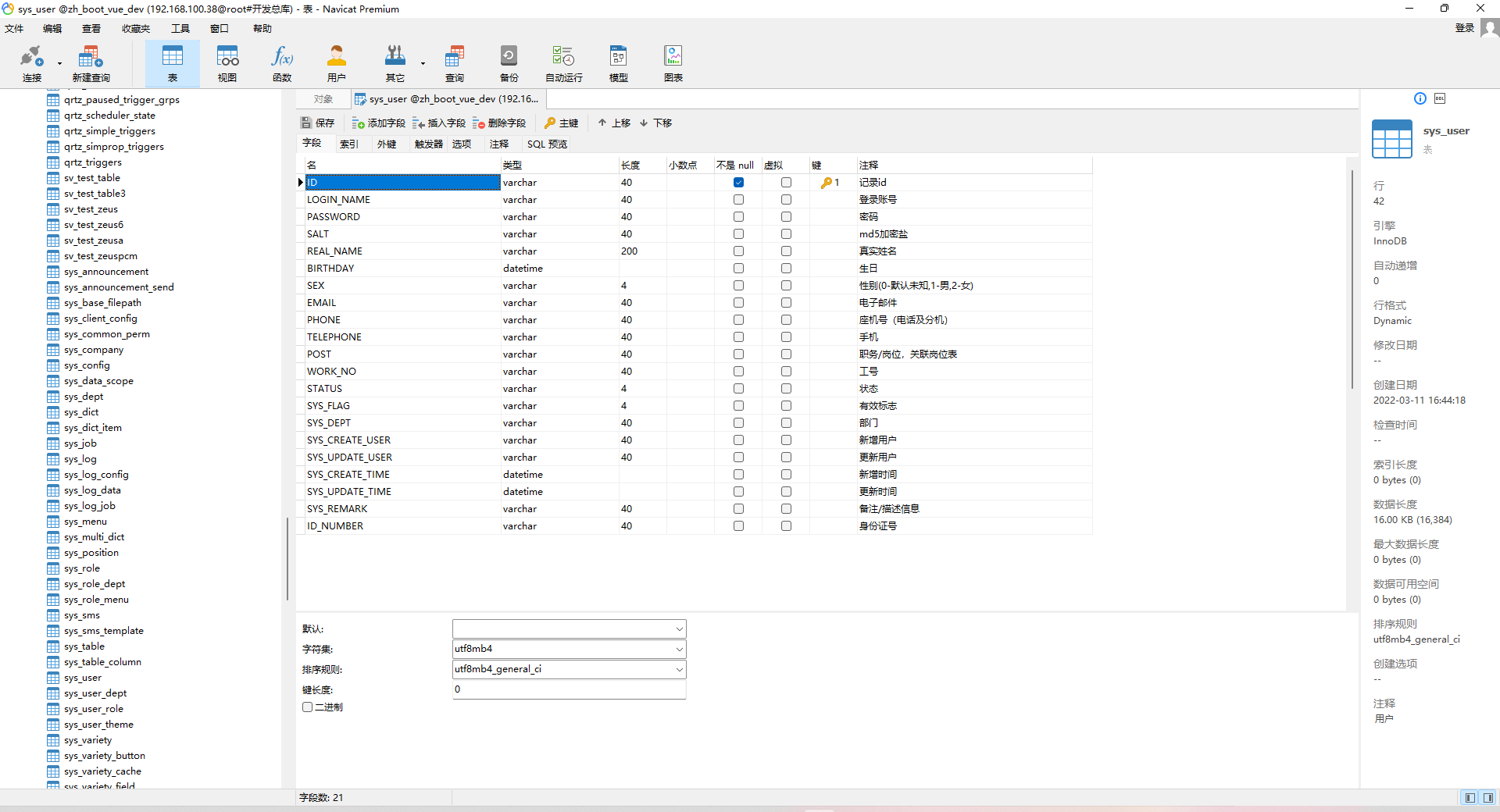1500x812 pixels.
Task: Click the Key Length (键长度) input field
Action: (x=569, y=689)
